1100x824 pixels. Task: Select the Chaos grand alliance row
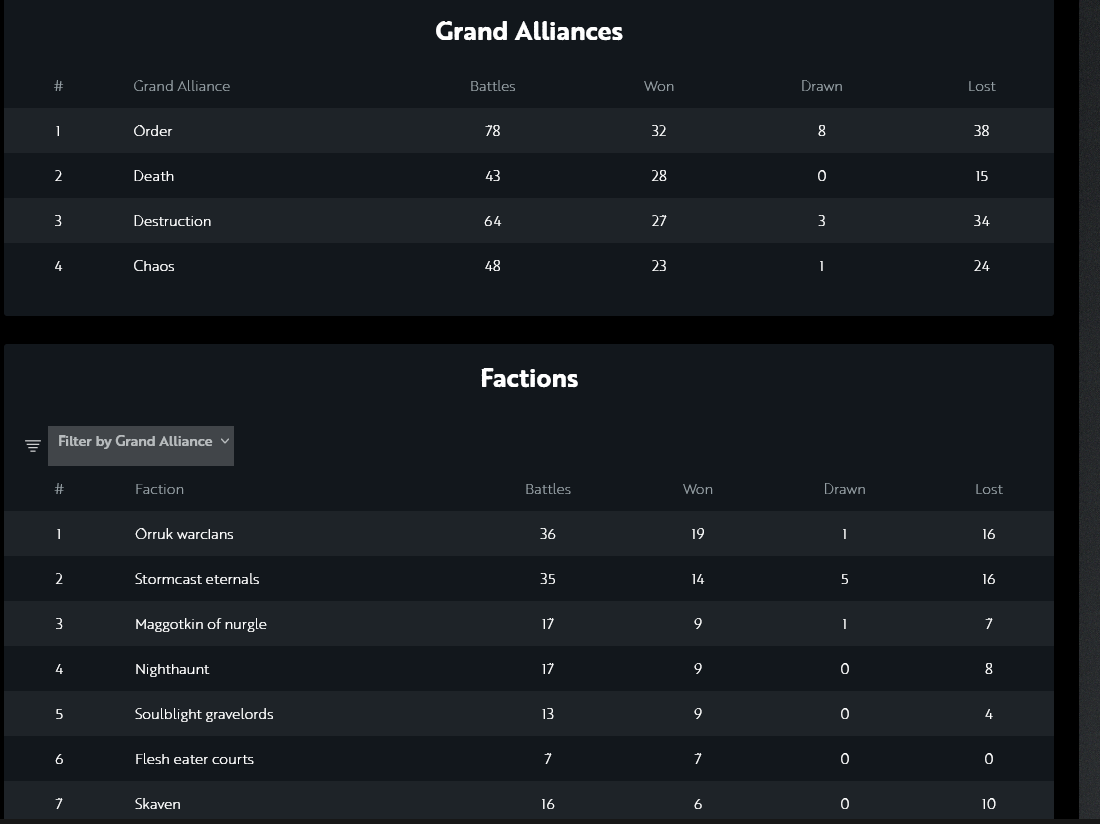tap(154, 266)
